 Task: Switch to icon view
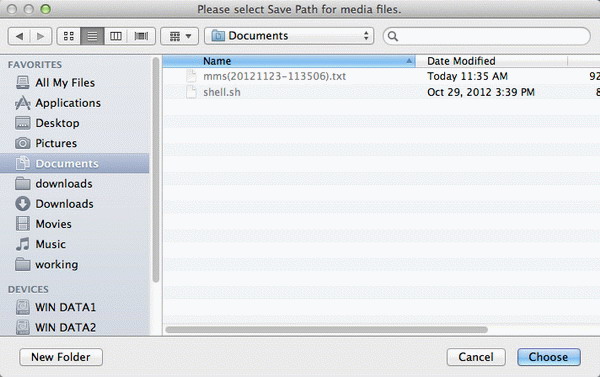[x=69, y=36]
